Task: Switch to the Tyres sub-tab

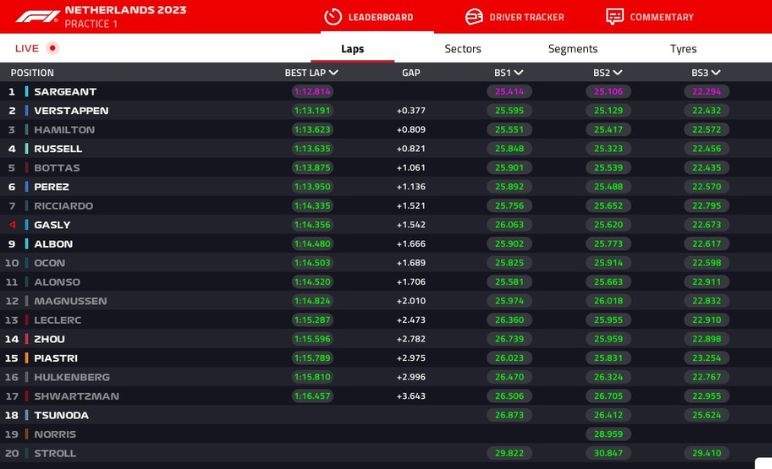Action: point(683,49)
